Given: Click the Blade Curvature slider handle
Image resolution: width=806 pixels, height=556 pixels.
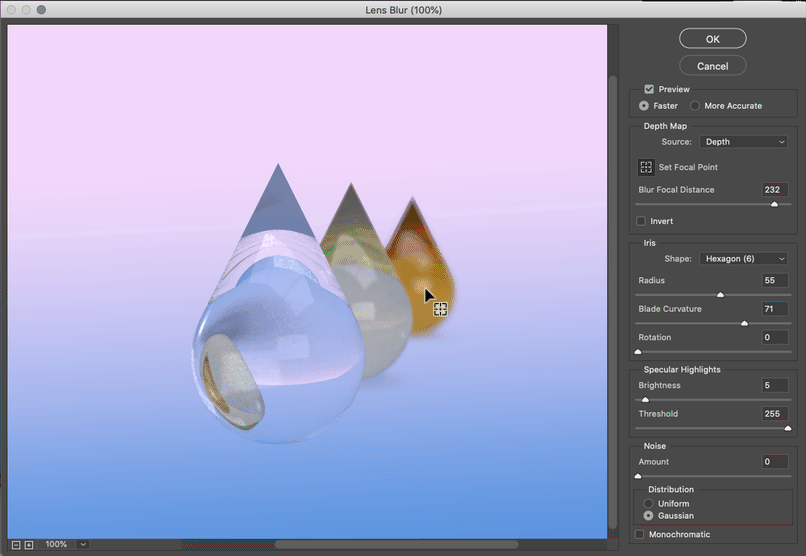Looking at the screenshot, I should (744, 323).
